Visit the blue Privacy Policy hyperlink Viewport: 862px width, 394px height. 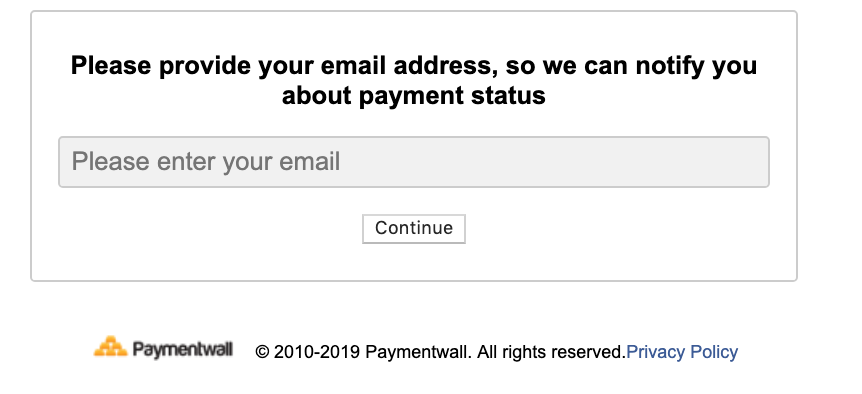pyautogui.click(x=682, y=352)
